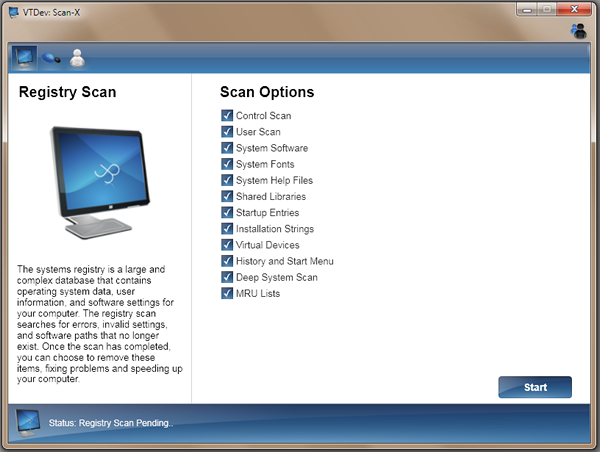
Task: Click the registry description paragraph text
Action: tap(99, 324)
